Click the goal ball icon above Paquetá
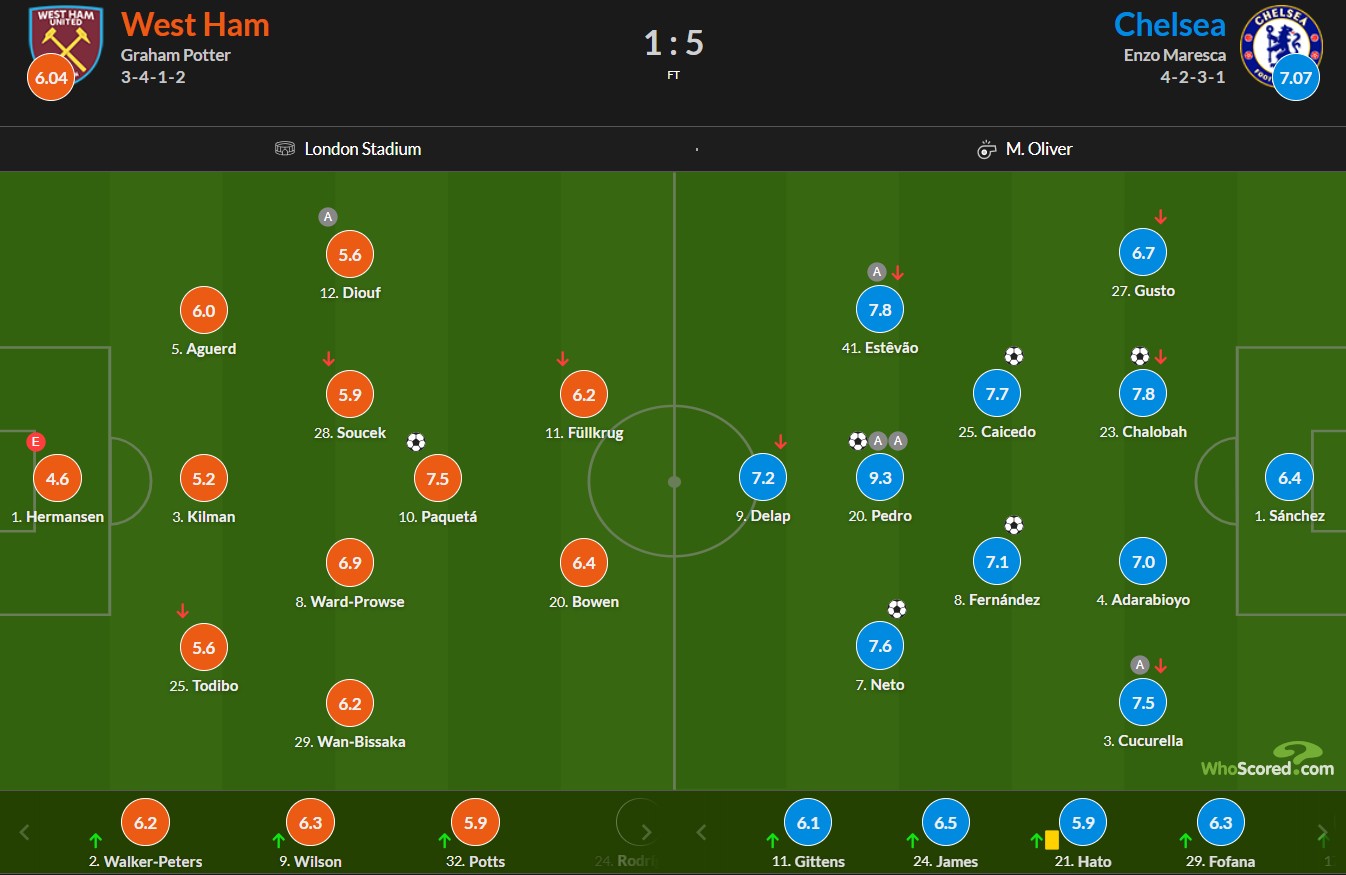 [416, 441]
